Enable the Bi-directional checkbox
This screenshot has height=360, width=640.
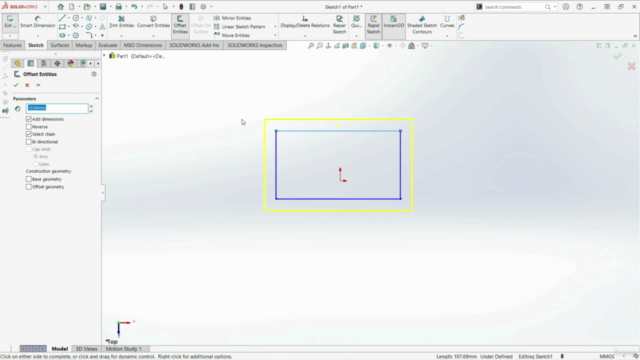(29, 142)
